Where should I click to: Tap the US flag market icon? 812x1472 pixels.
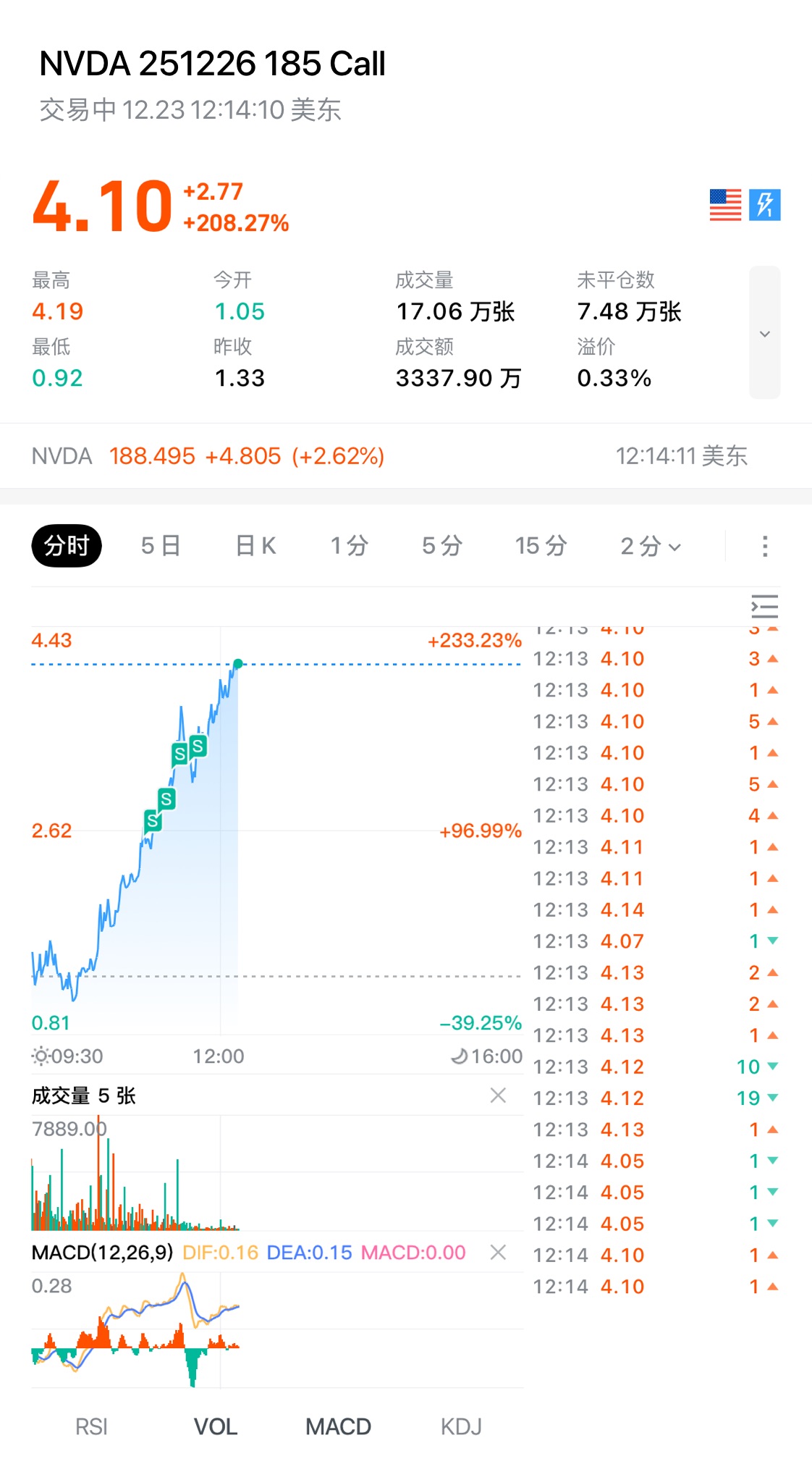(725, 205)
